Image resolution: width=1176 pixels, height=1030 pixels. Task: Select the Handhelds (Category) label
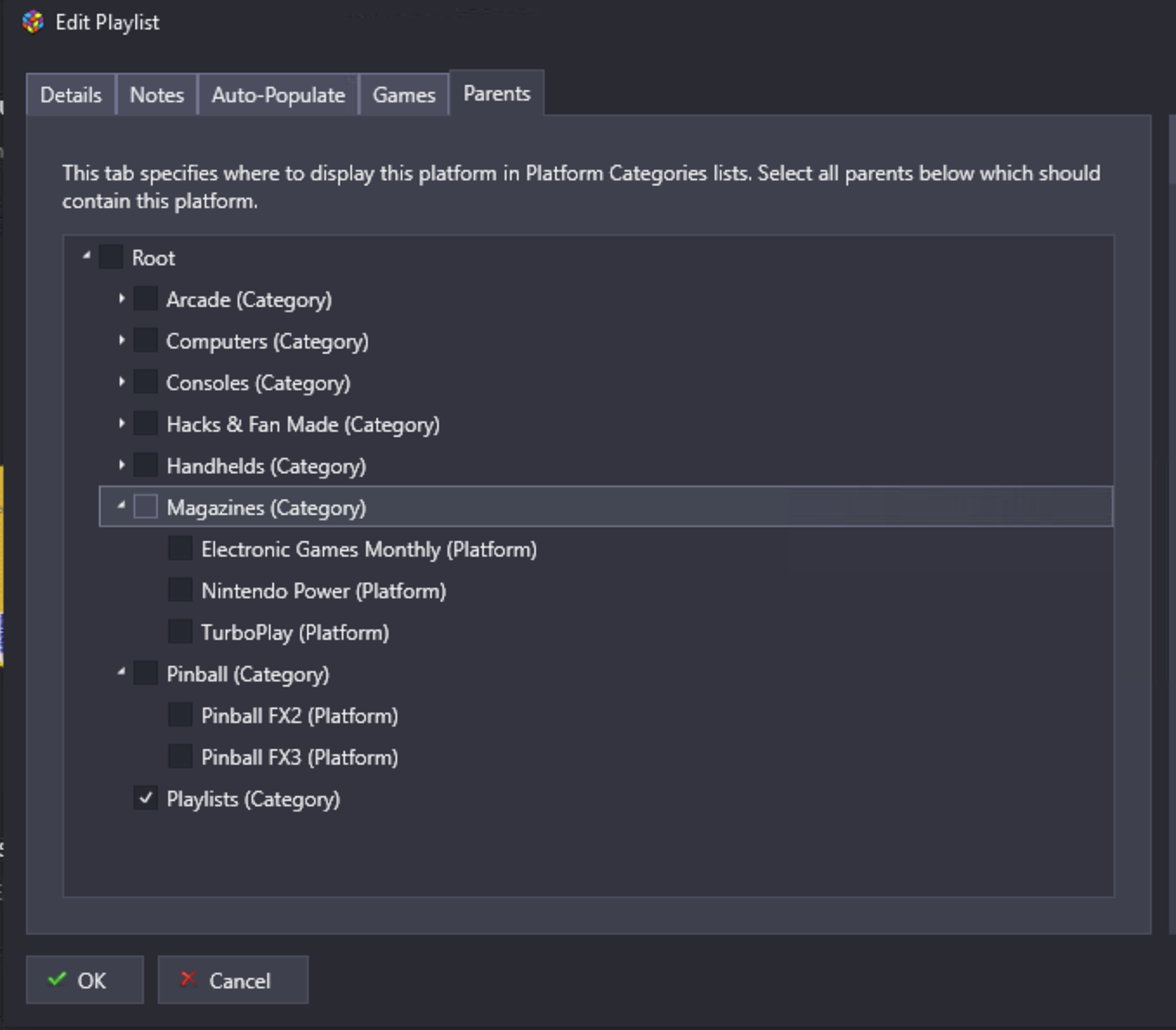(266, 466)
